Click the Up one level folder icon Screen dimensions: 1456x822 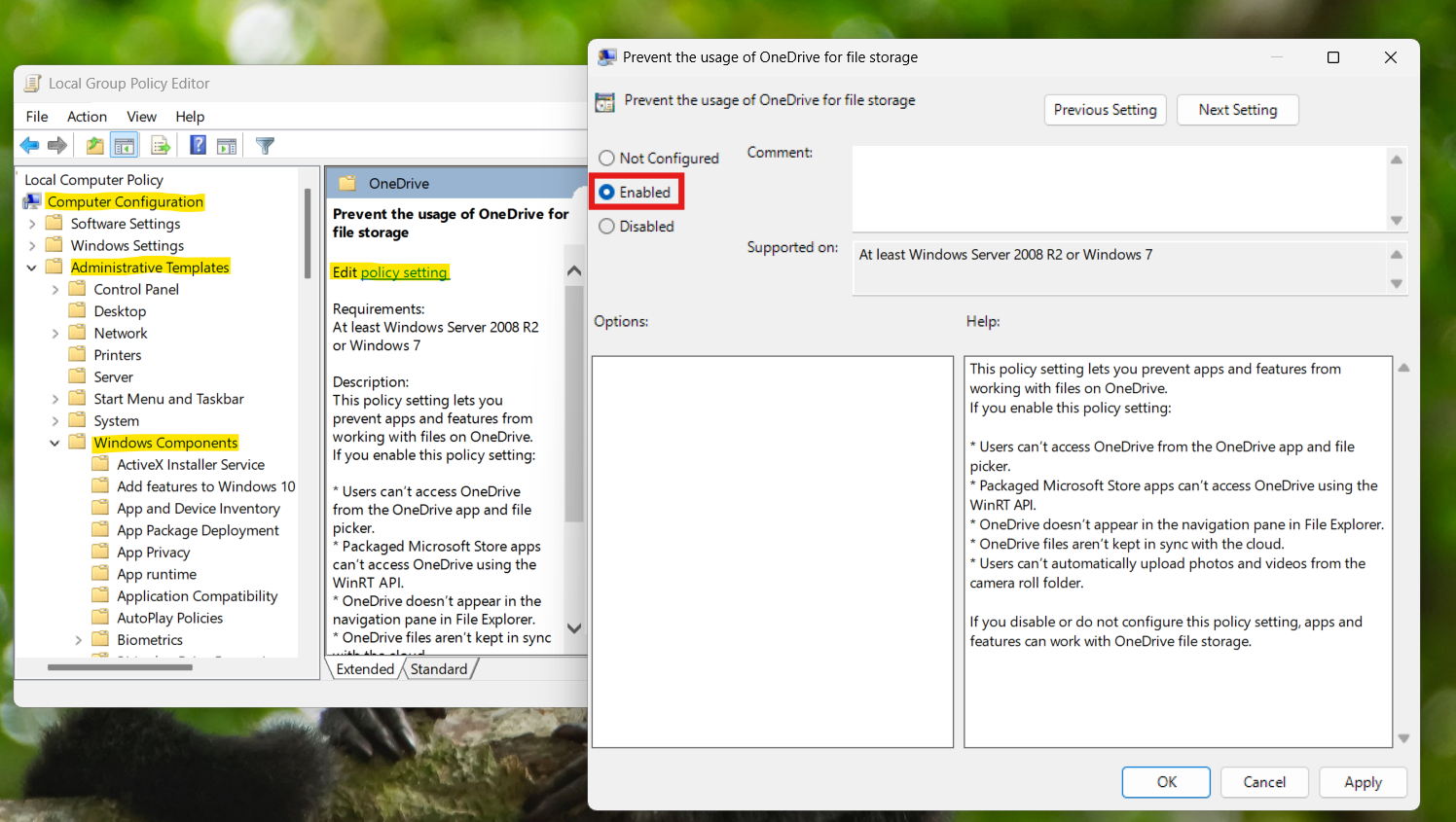[94, 146]
